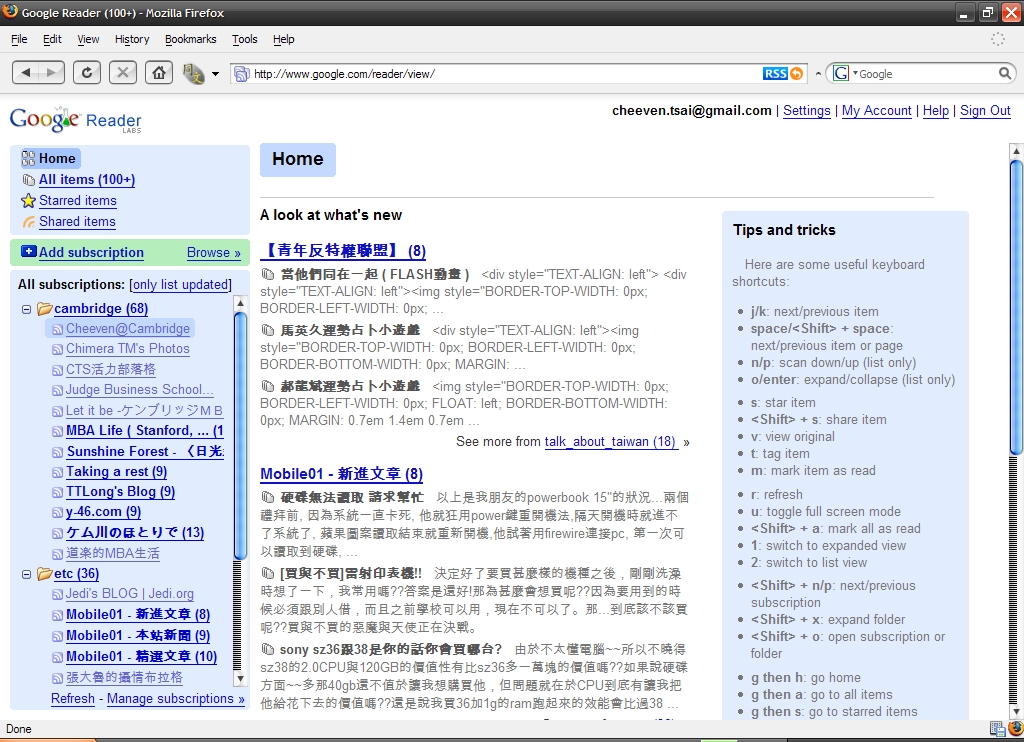Go to the browser Home page icon
The width and height of the screenshot is (1024, 742).
point(159,73)
